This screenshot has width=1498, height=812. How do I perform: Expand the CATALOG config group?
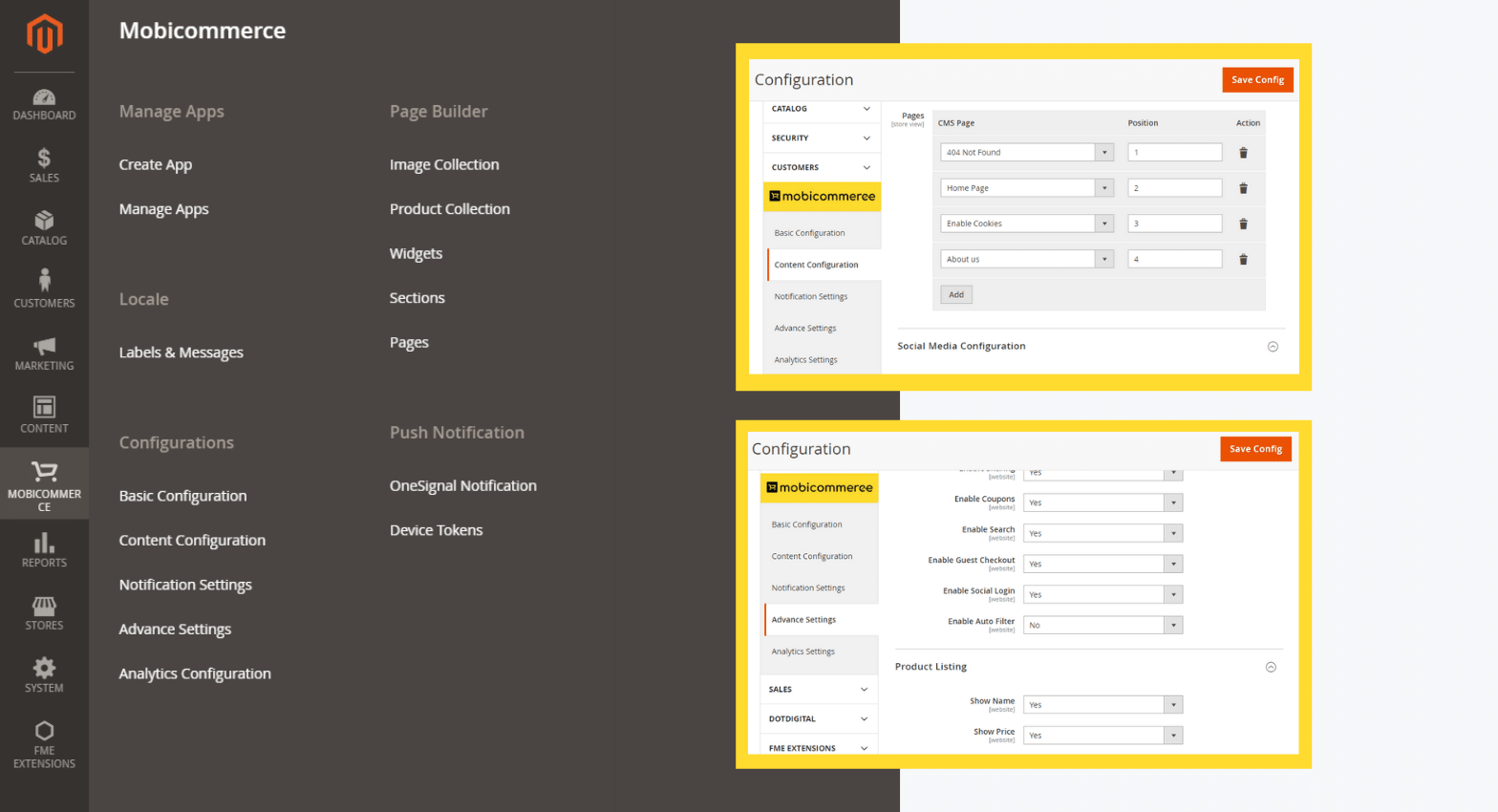(822, 109)
